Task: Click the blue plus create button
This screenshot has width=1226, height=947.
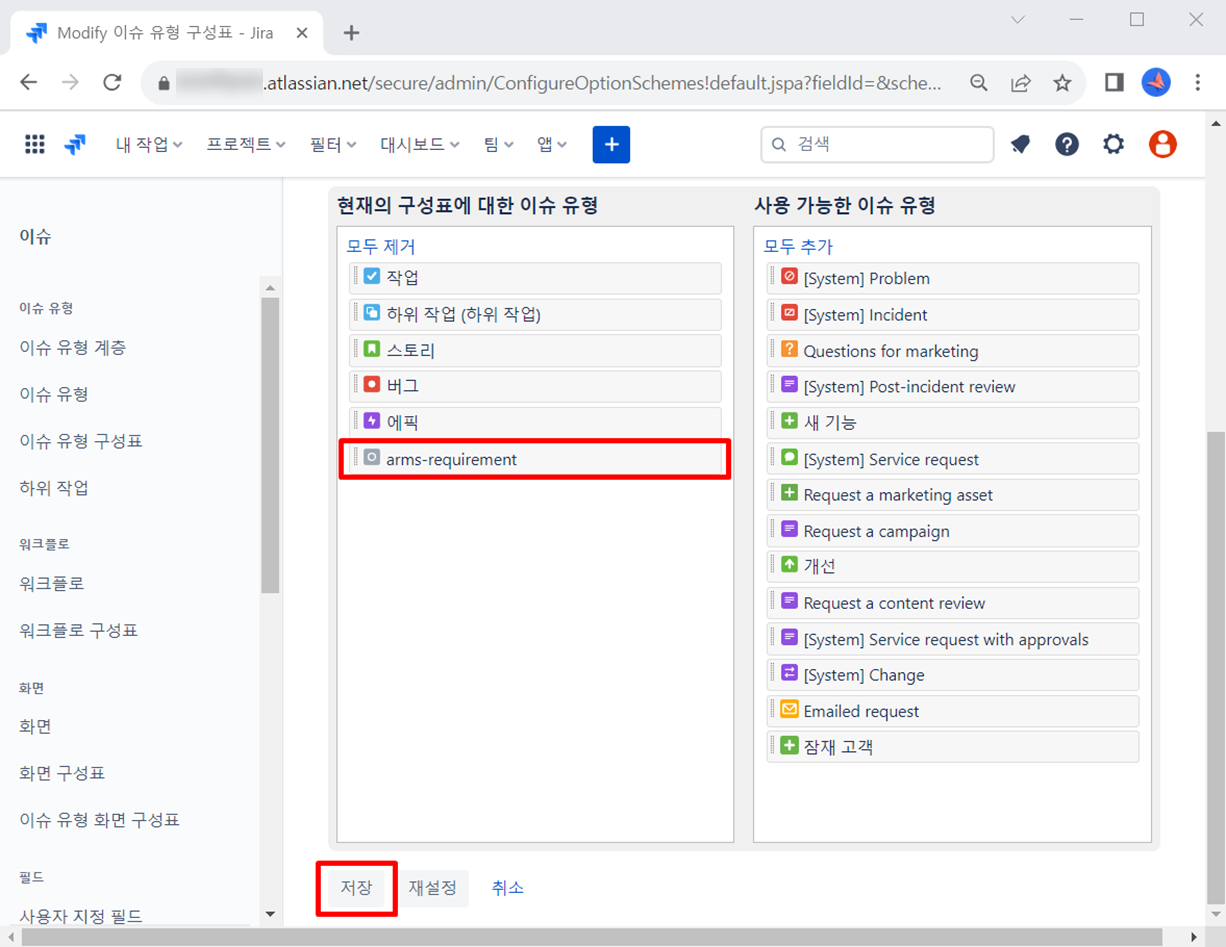Action: tap(611, 145)
